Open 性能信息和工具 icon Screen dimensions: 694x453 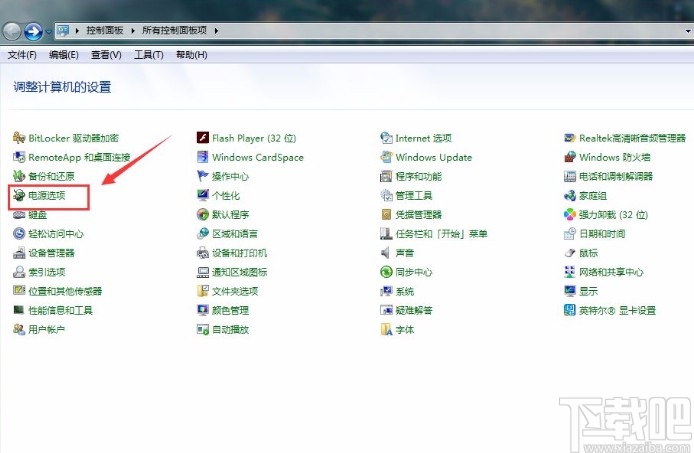tap(19, 310)
